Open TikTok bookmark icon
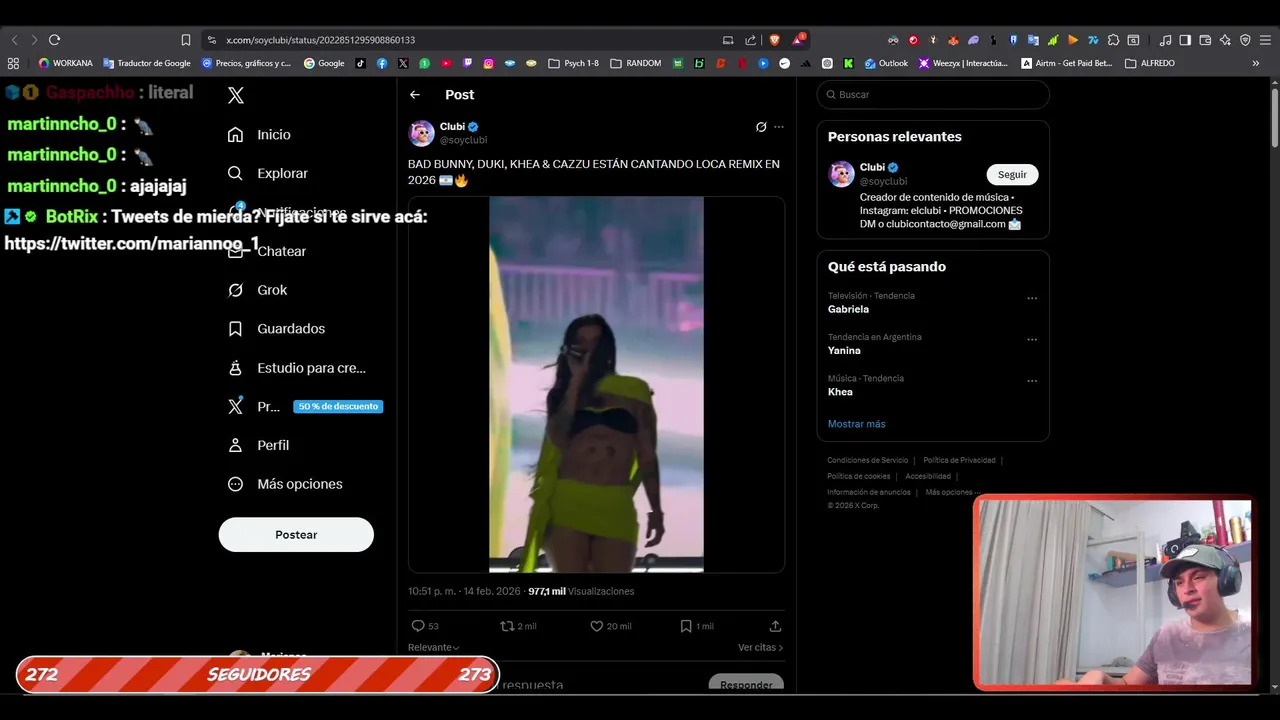Screen dimensions: 1280x720 [360, 63]
